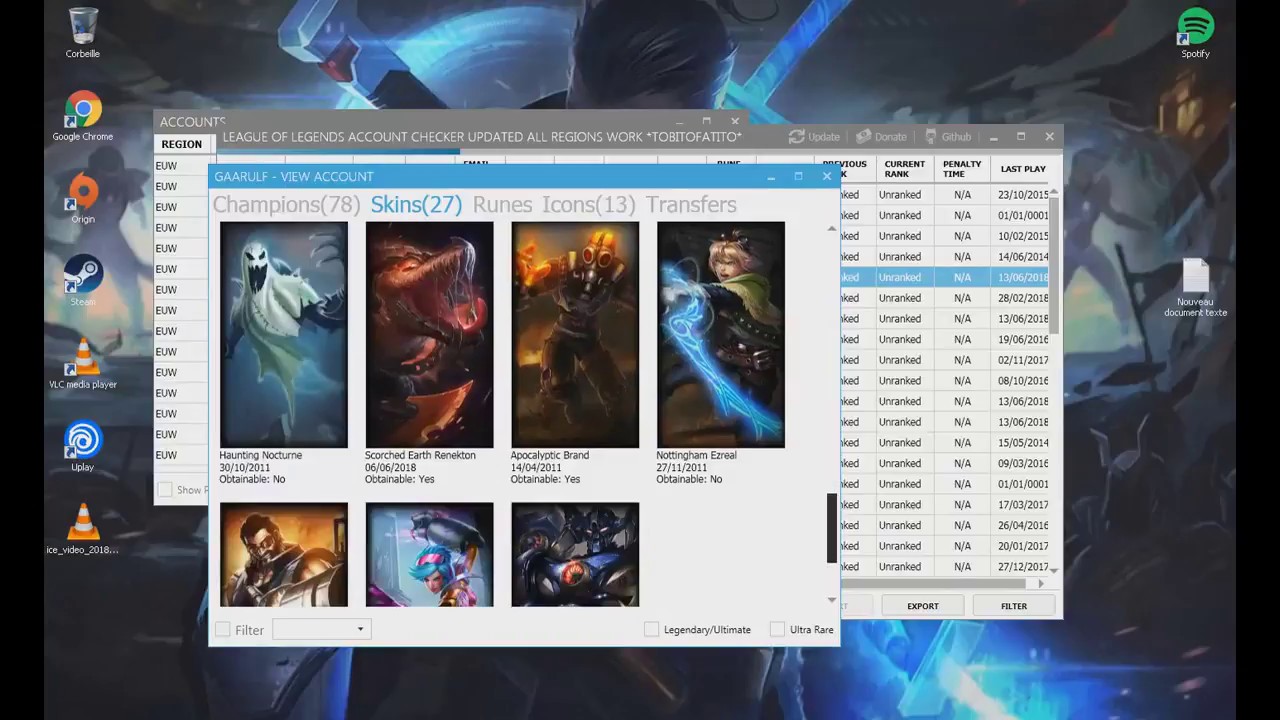The height and width of the screenshot is (720, 1280).
Task: Open the Corbeille recycle bin icon
Action: point(83,33)
